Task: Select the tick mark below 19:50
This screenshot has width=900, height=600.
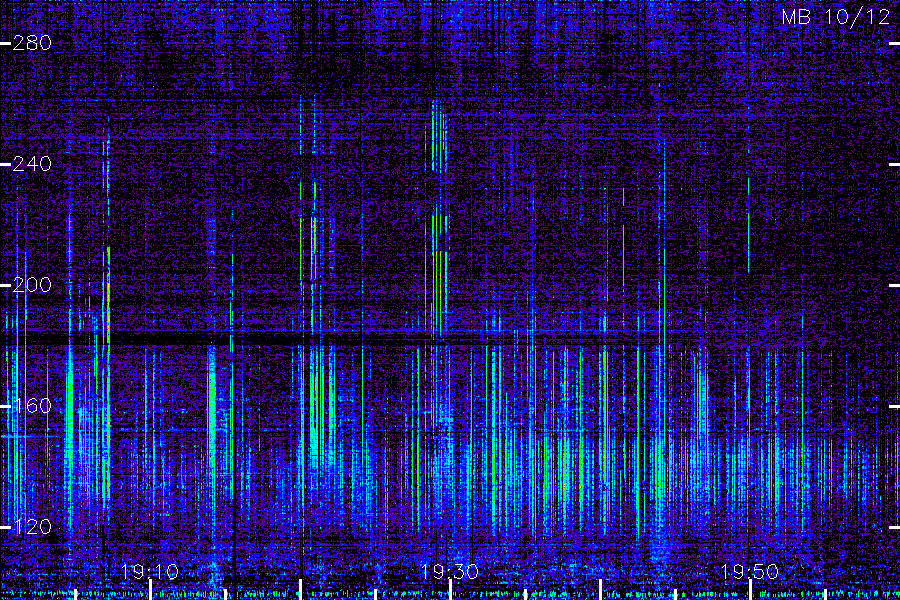Action: pos(750,590)
